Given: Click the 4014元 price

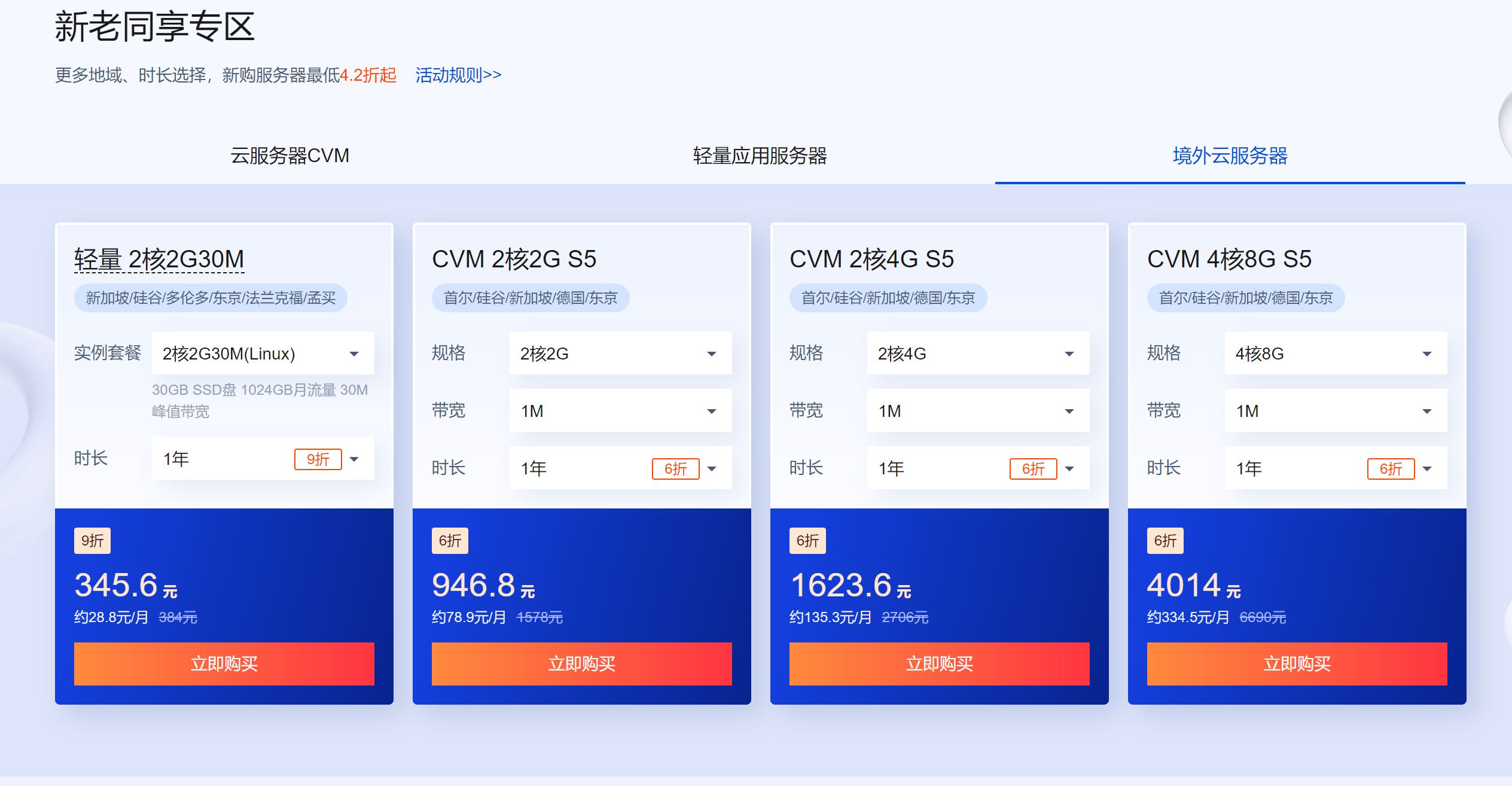Looking at the screenshot, I should pos(1194,585).
